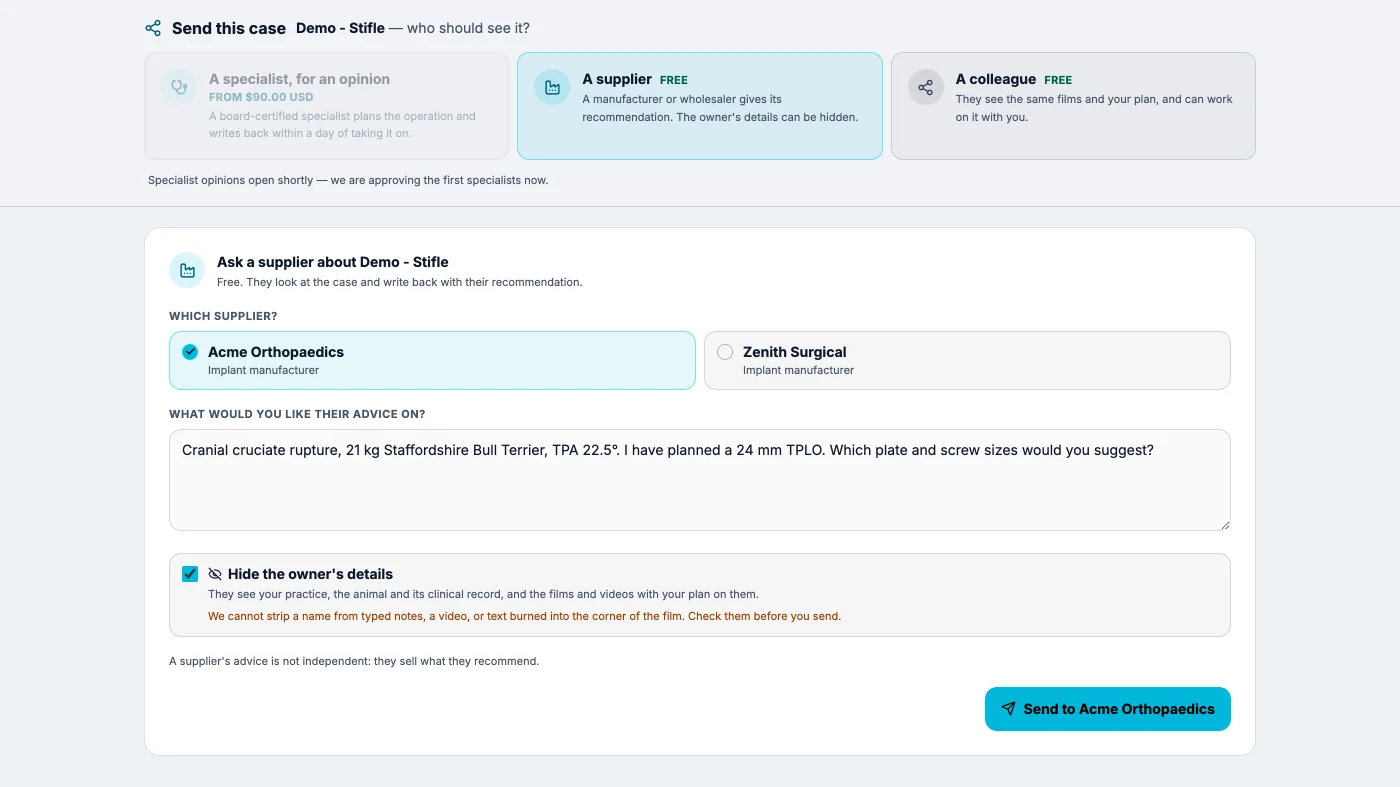The width and height of the screenshot is (1400, 787).
Task: Click the Send this case heading text
Action: [229, 28]
